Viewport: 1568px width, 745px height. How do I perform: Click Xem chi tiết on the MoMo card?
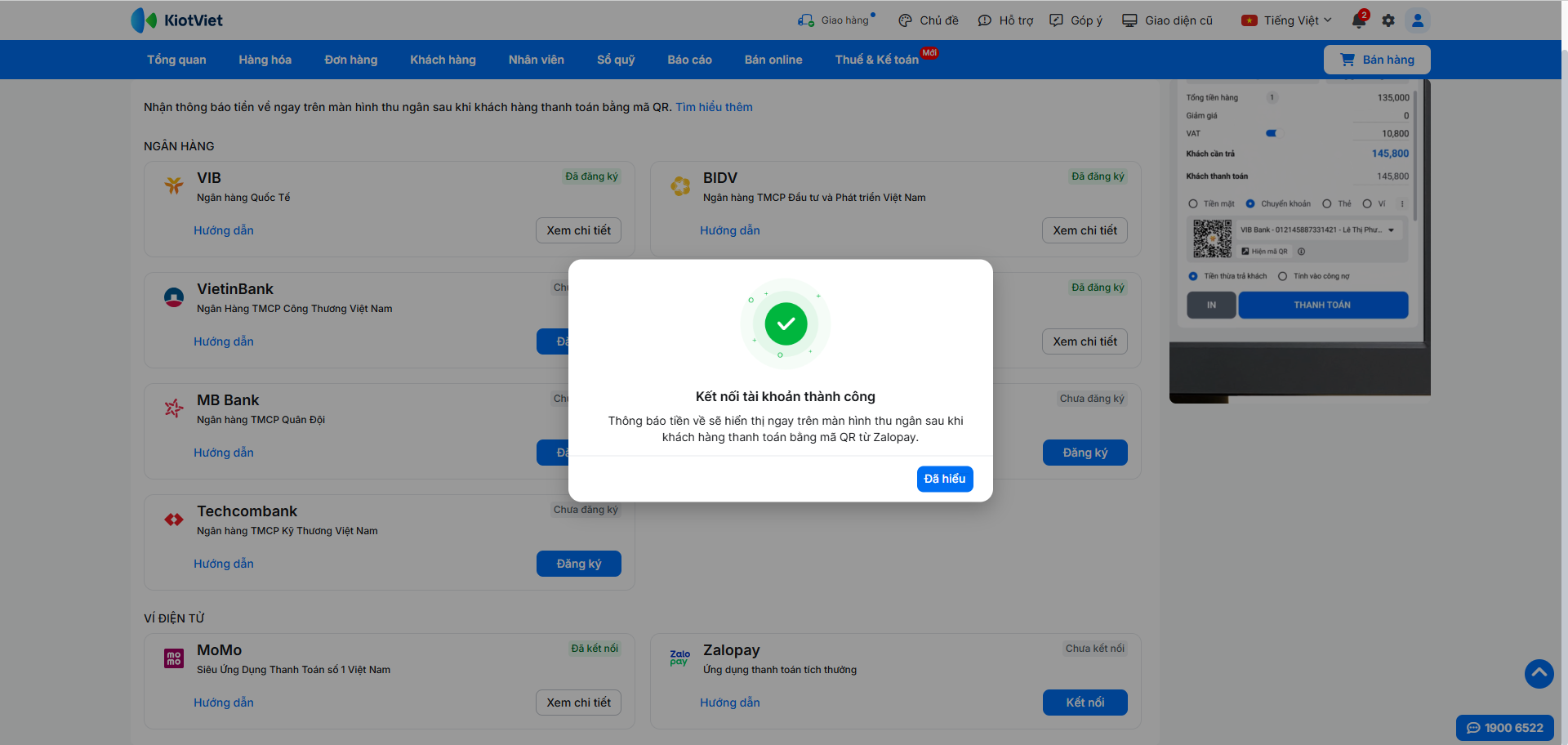tap(579, 703)
